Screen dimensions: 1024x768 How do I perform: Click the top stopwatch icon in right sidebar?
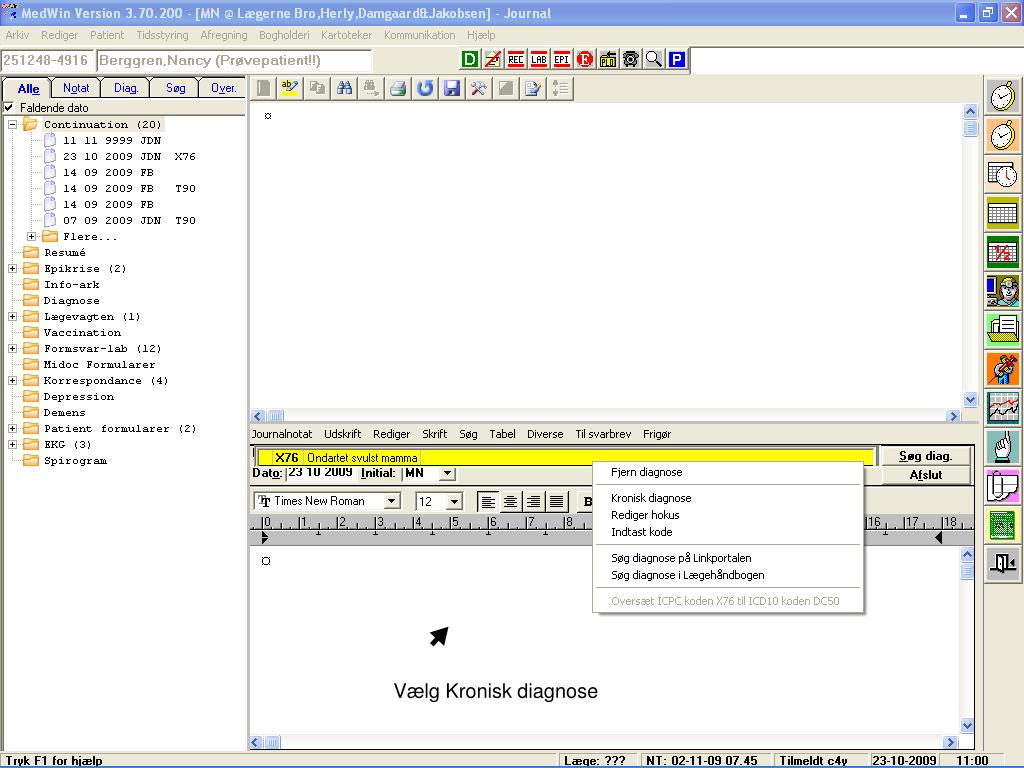tap(1002, 97)
